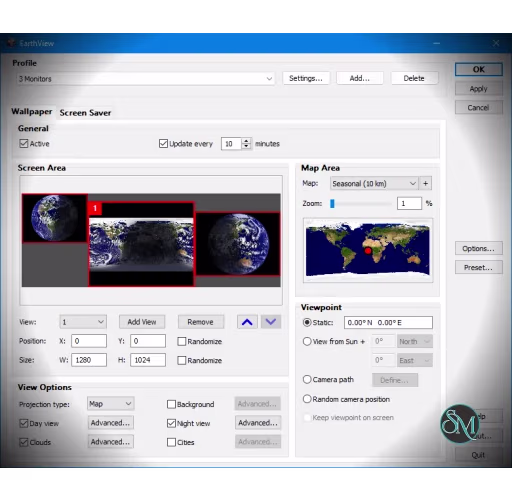Open the Map dropdown showing Seasonal (10 km)
Viewport: 512px width, 500px height.
point(374,183)
